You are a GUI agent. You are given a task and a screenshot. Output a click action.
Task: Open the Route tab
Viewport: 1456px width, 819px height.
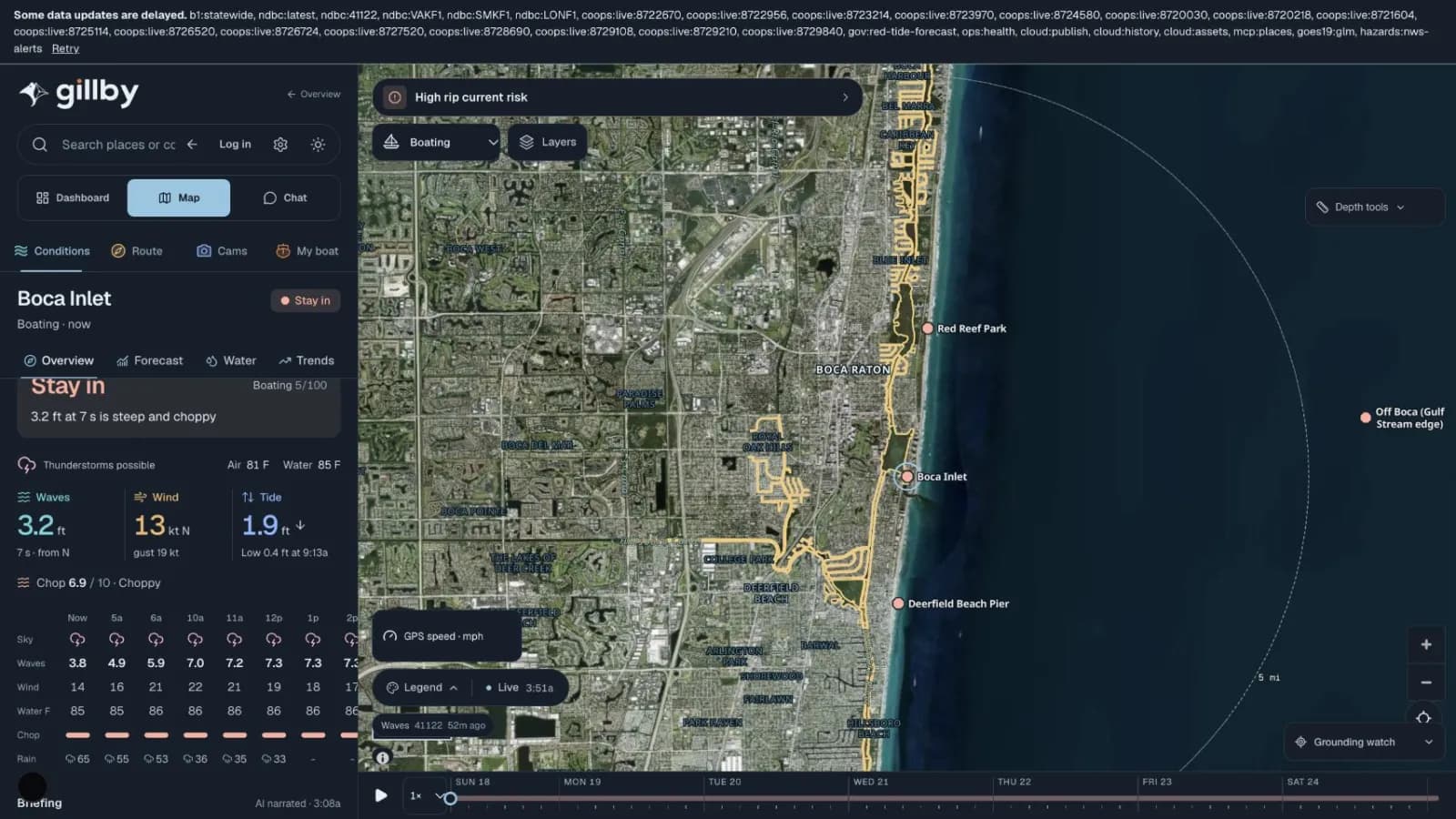pyautogui.click(x=136, y=251)
